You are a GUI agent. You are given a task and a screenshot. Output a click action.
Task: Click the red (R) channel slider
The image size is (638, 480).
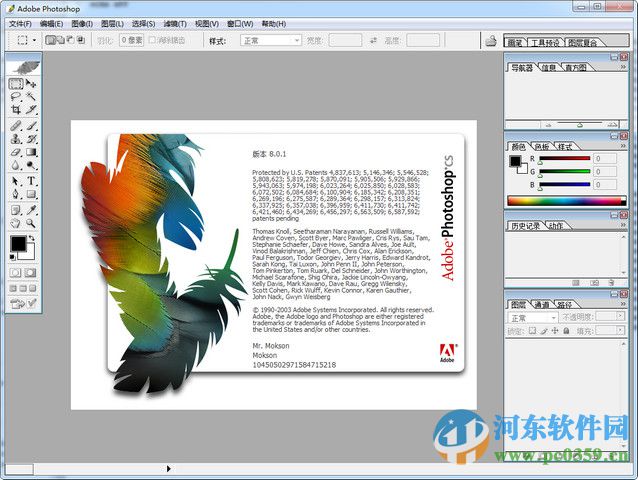click(565, 159)
